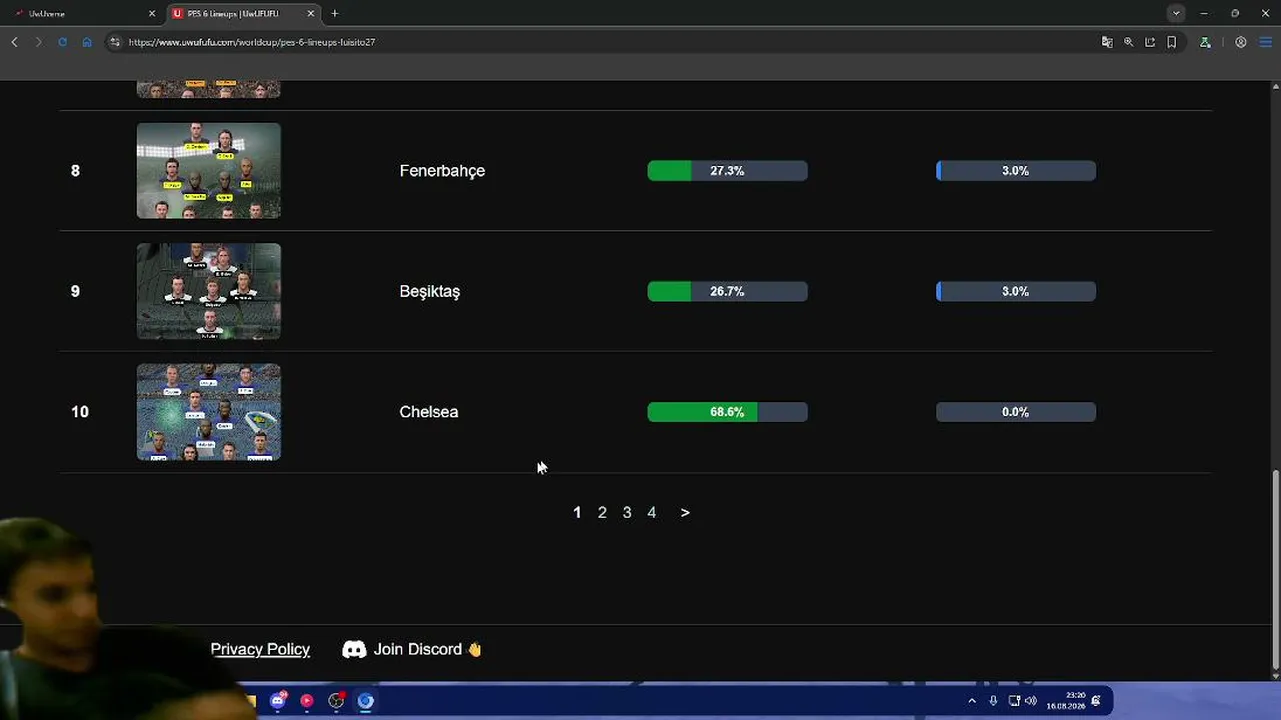1281x720 pixels.
Task: Expand the system tray hidden icons
Action: 972,701
